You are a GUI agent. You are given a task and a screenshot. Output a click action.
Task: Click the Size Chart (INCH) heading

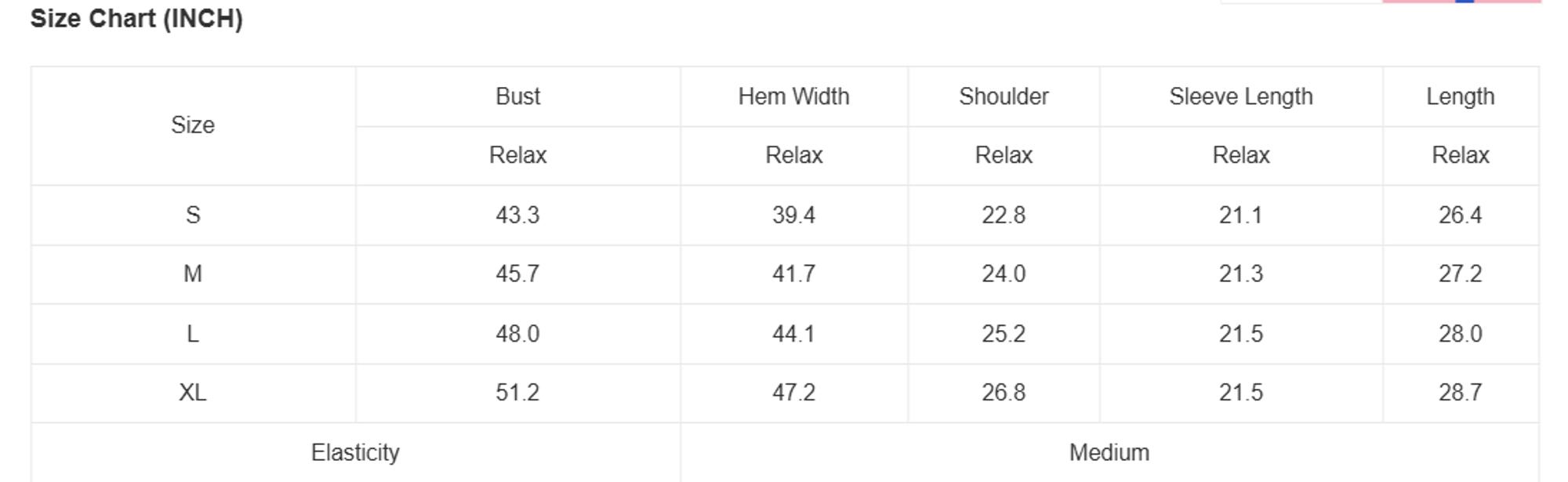(x=136, y=19)
